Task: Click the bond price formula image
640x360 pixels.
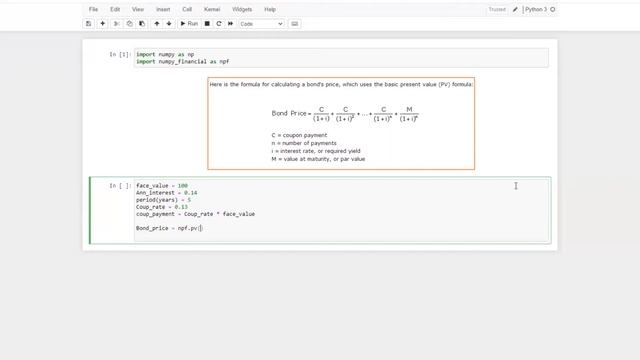Action: pos(341,123)
